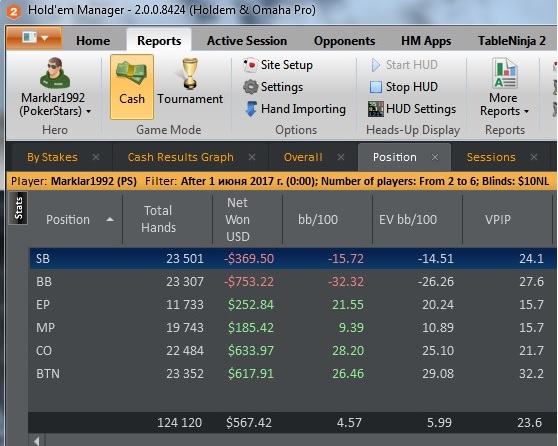Expand the vertical Stats side panel
Image resolution: width=558 pixels, height=446 pixels.
point(18,208)
